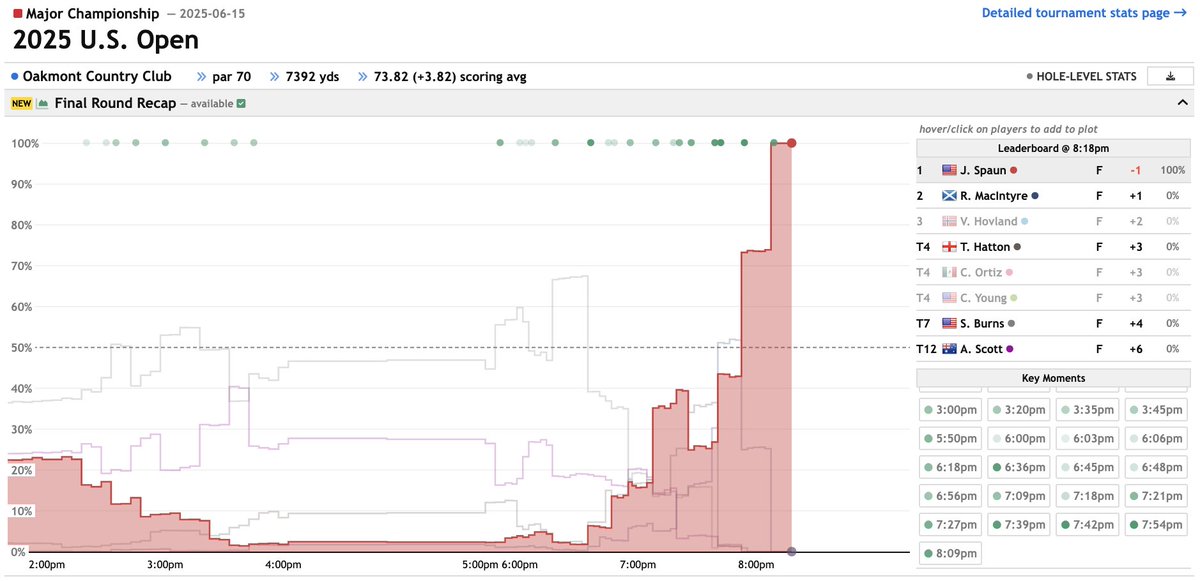Viewport: 1200px width, 581px height.
Task: Add C. Ortiz to the plot
Action: 1053,272
